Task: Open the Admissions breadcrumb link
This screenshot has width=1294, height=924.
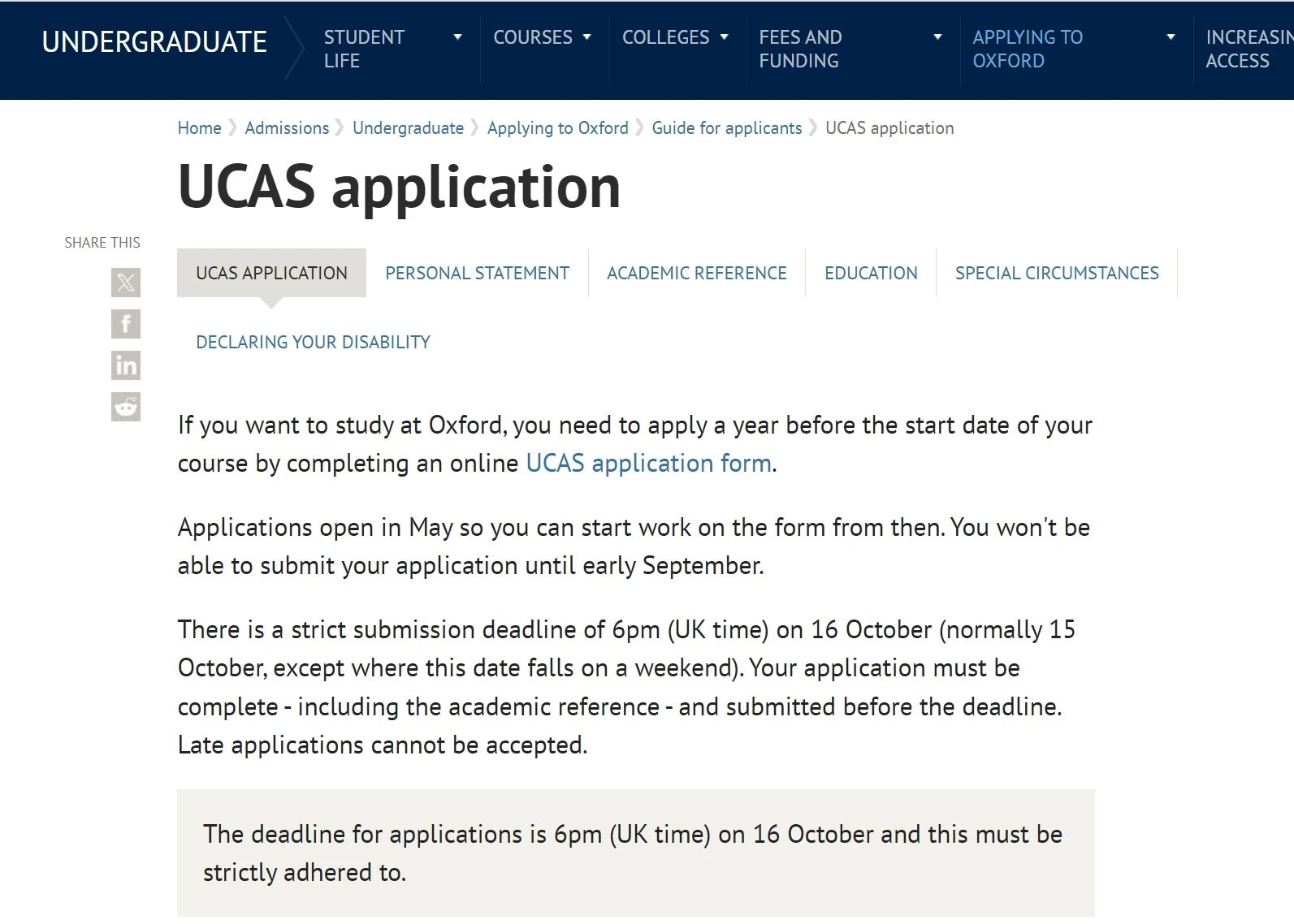Action: (x=287, y=128)
